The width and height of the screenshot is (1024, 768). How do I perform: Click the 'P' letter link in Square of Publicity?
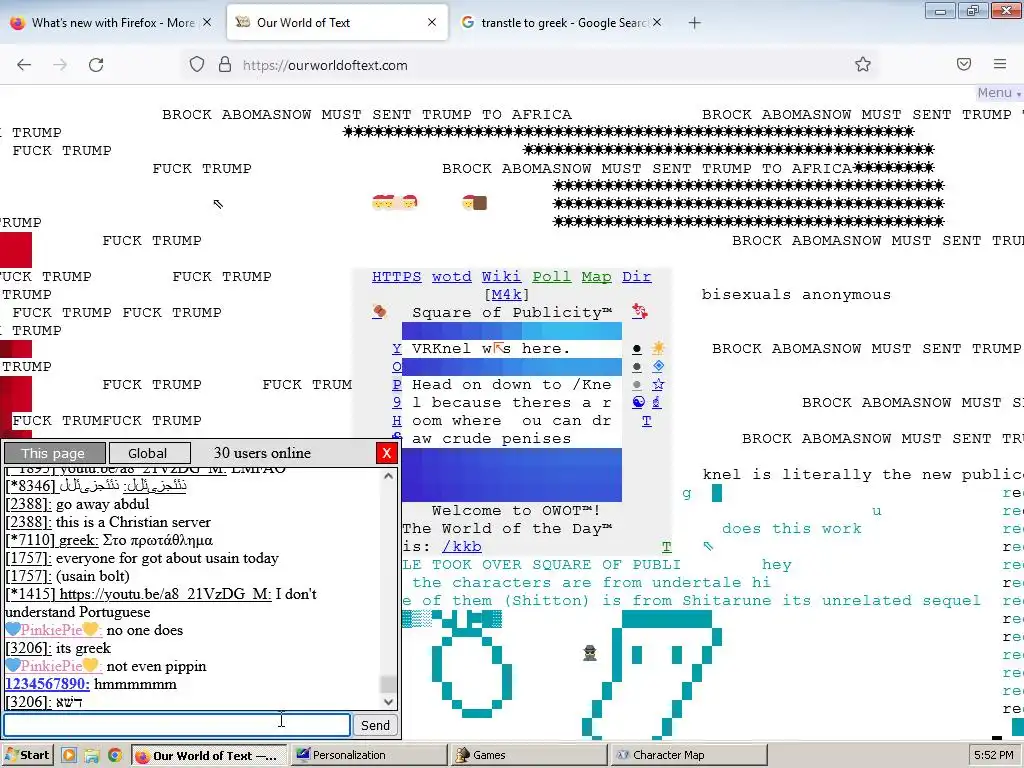(x=396, y=384)
